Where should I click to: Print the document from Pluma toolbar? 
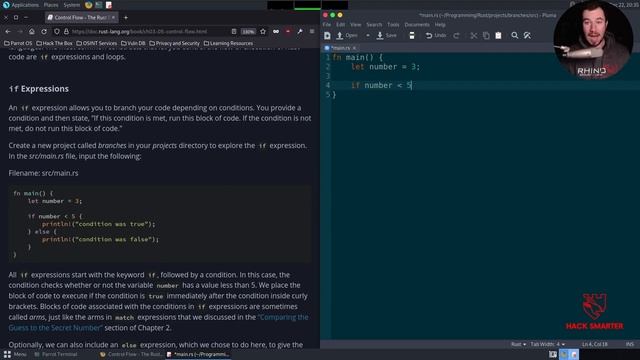coord(412,36)
